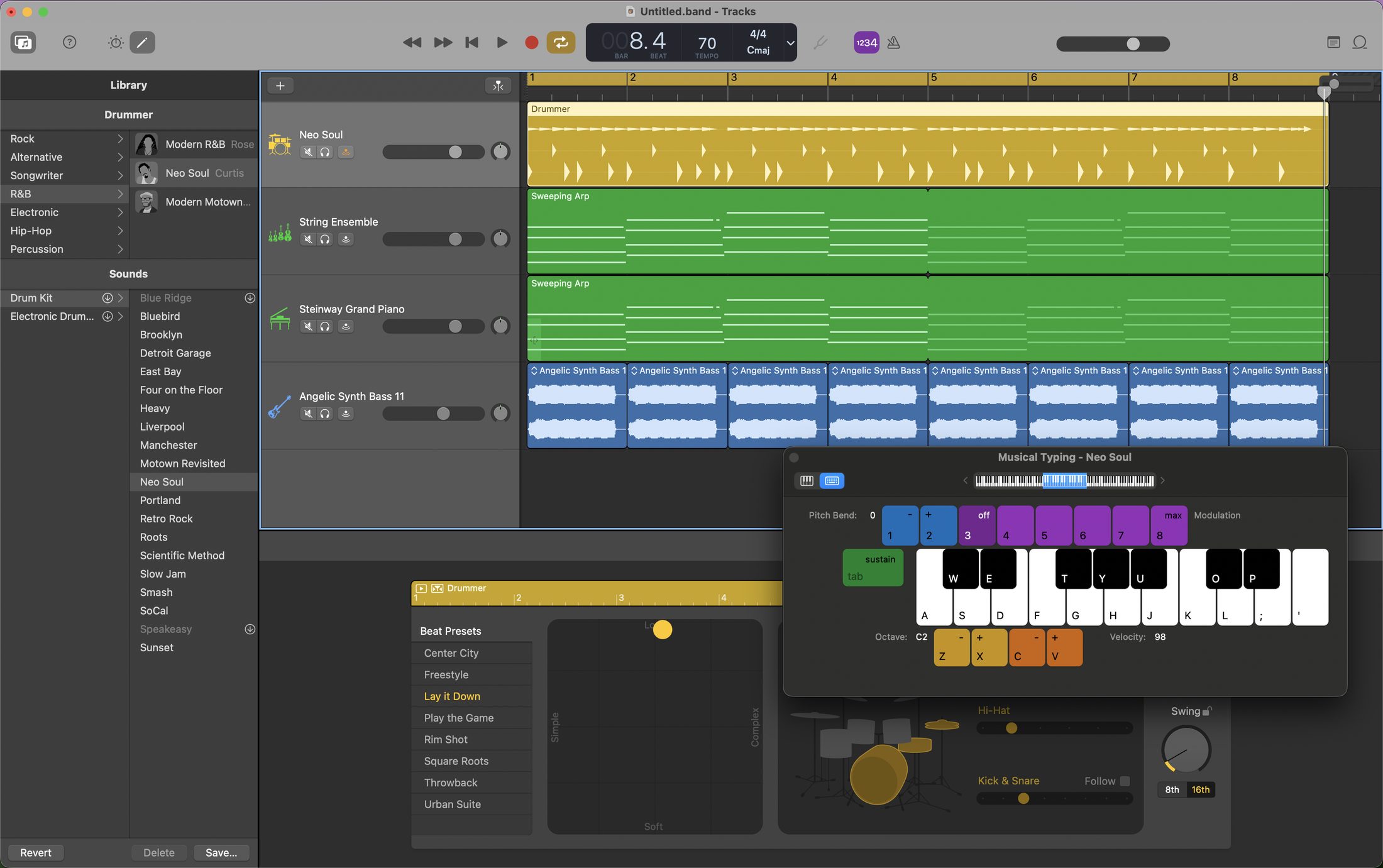Viewport: 1383px width, 868px height.
Task: Click the sustain tab key in Musical Typing
Action: (x=873, y=568)
